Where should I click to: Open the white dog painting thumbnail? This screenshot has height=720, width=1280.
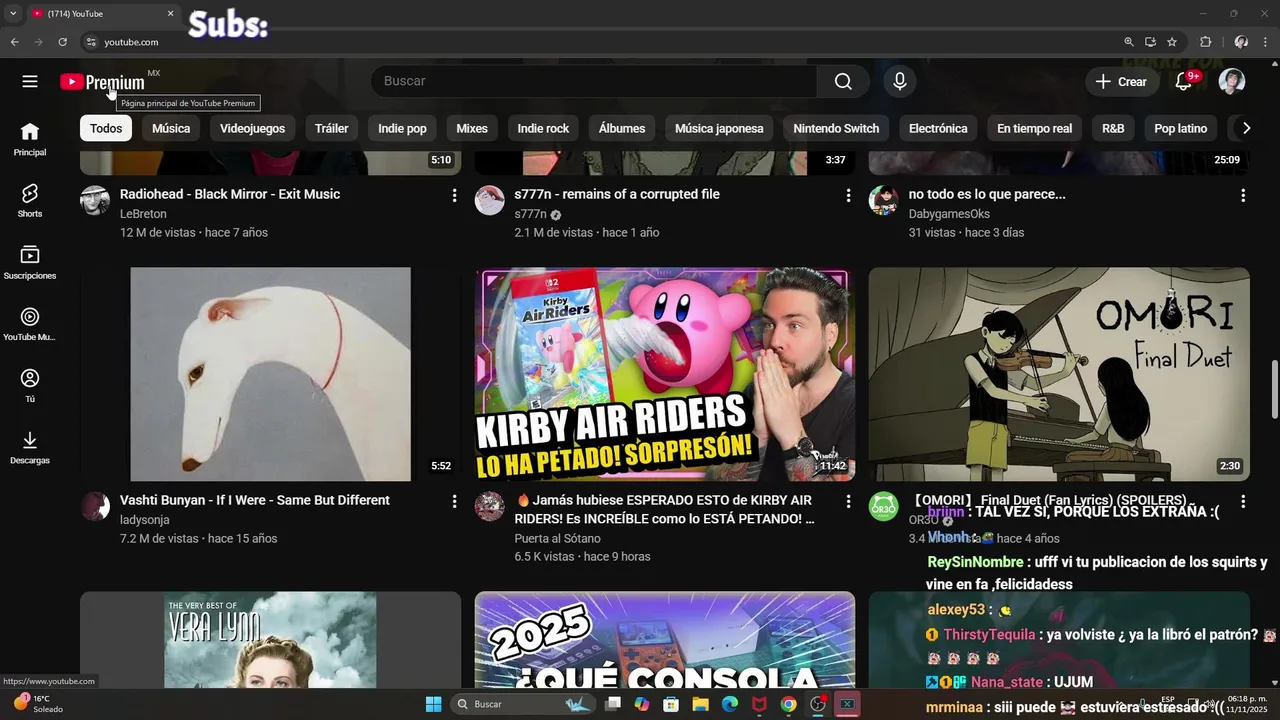(270, 374)
